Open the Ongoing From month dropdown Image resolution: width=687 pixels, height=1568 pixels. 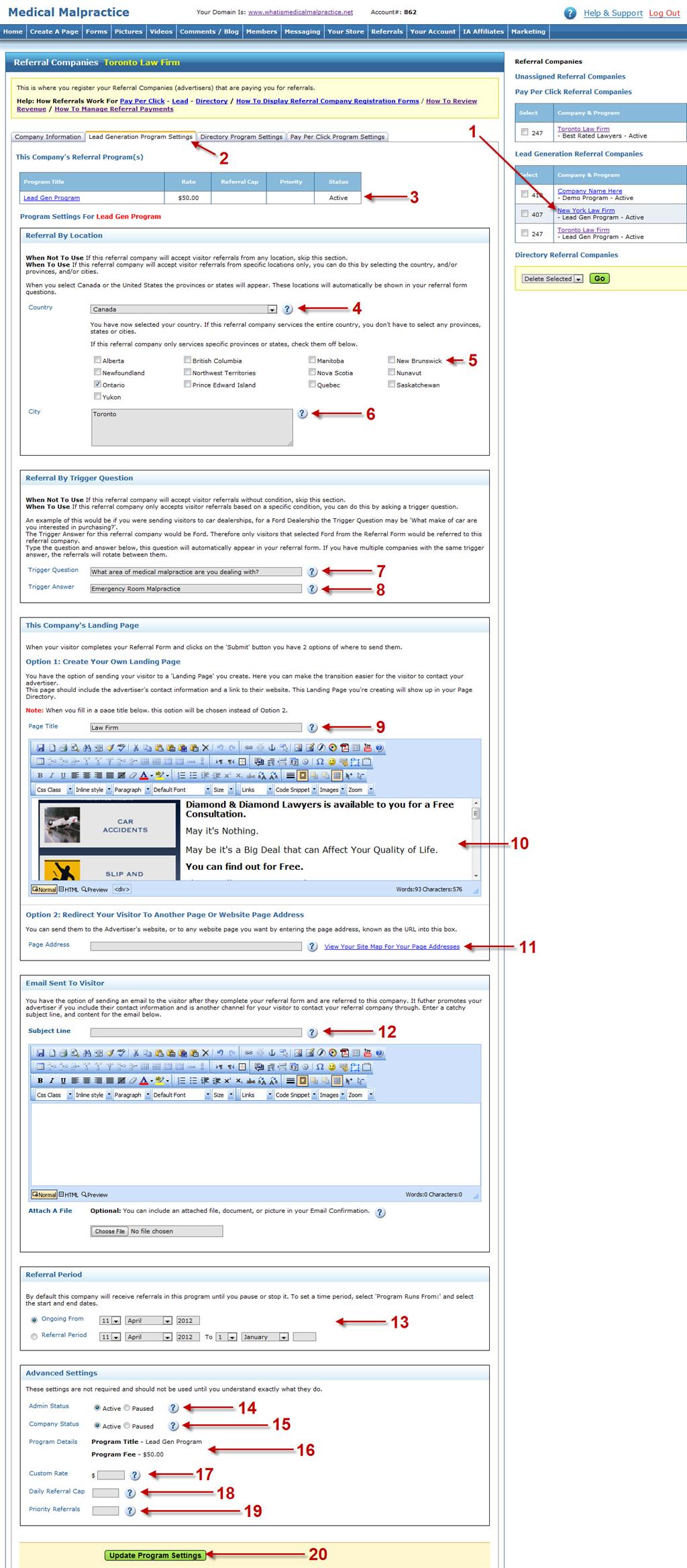click(149, 1320)
